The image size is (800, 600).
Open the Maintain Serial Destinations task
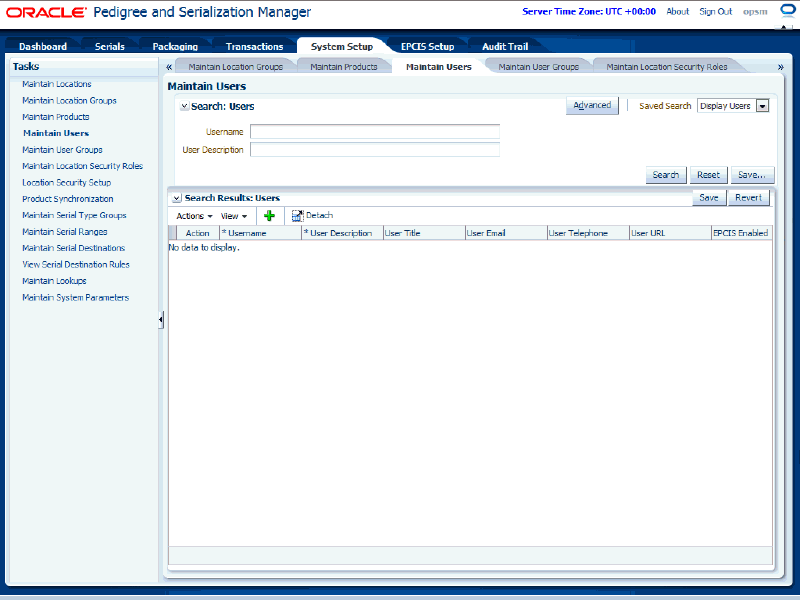(73, 248)
